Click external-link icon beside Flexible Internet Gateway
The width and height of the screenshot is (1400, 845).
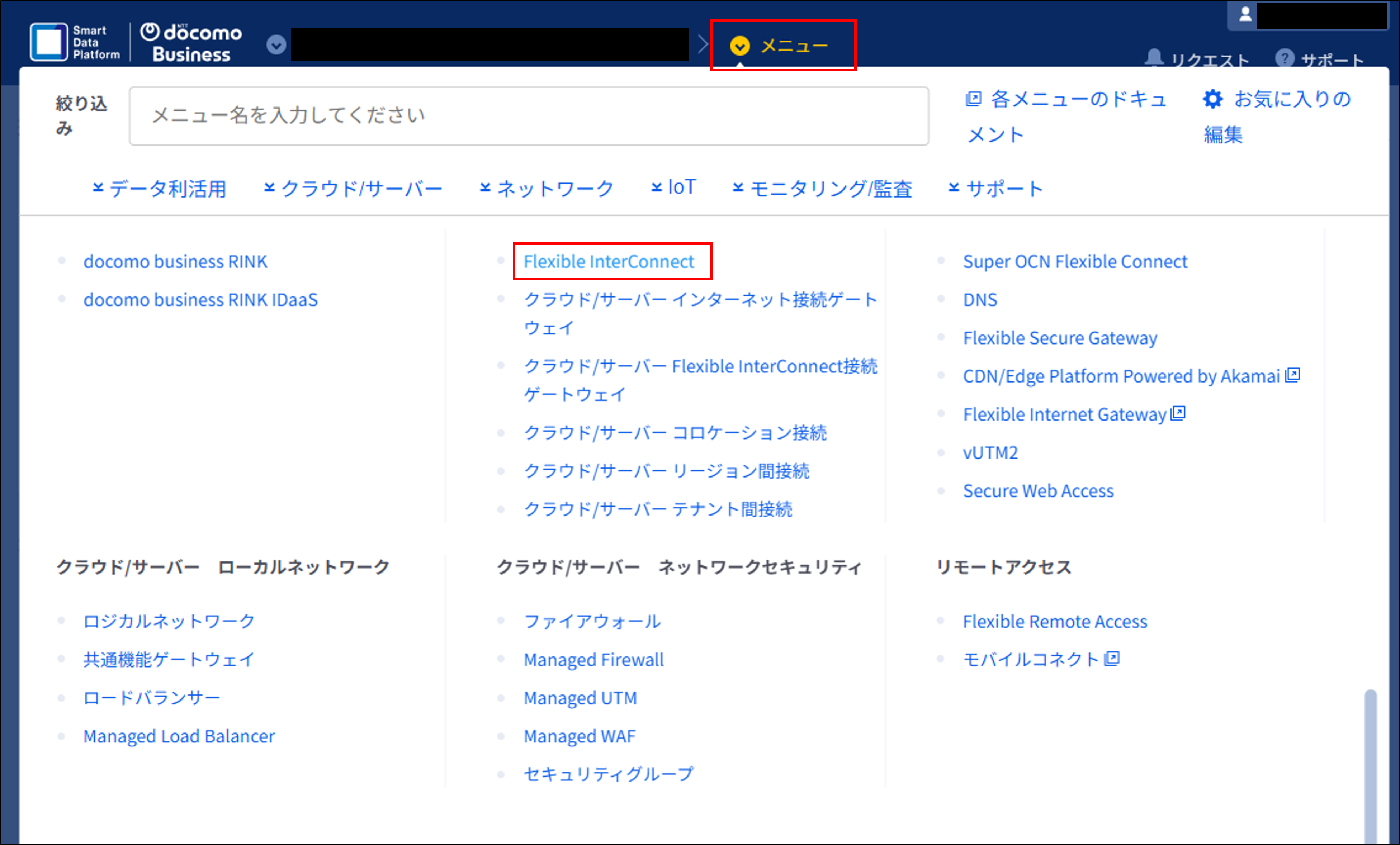pyautogui.click(x=1178, y=413)
